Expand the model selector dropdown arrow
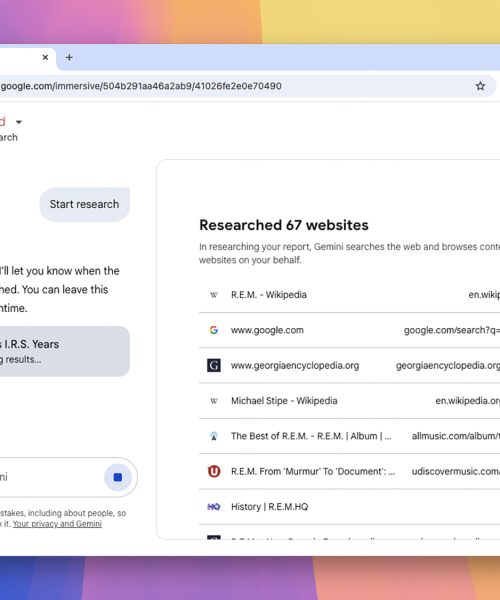The image size is (500, 600). (x=19, y=122)
